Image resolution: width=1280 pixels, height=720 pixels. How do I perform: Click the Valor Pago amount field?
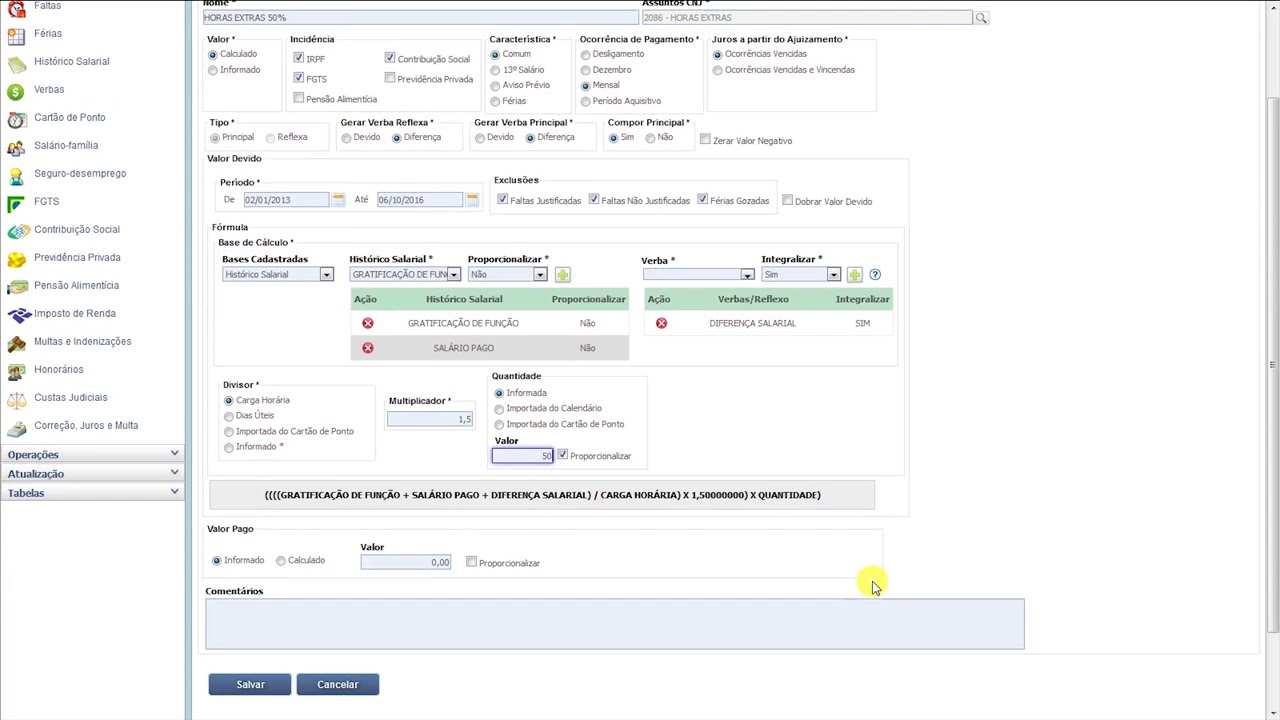point(406,562)
